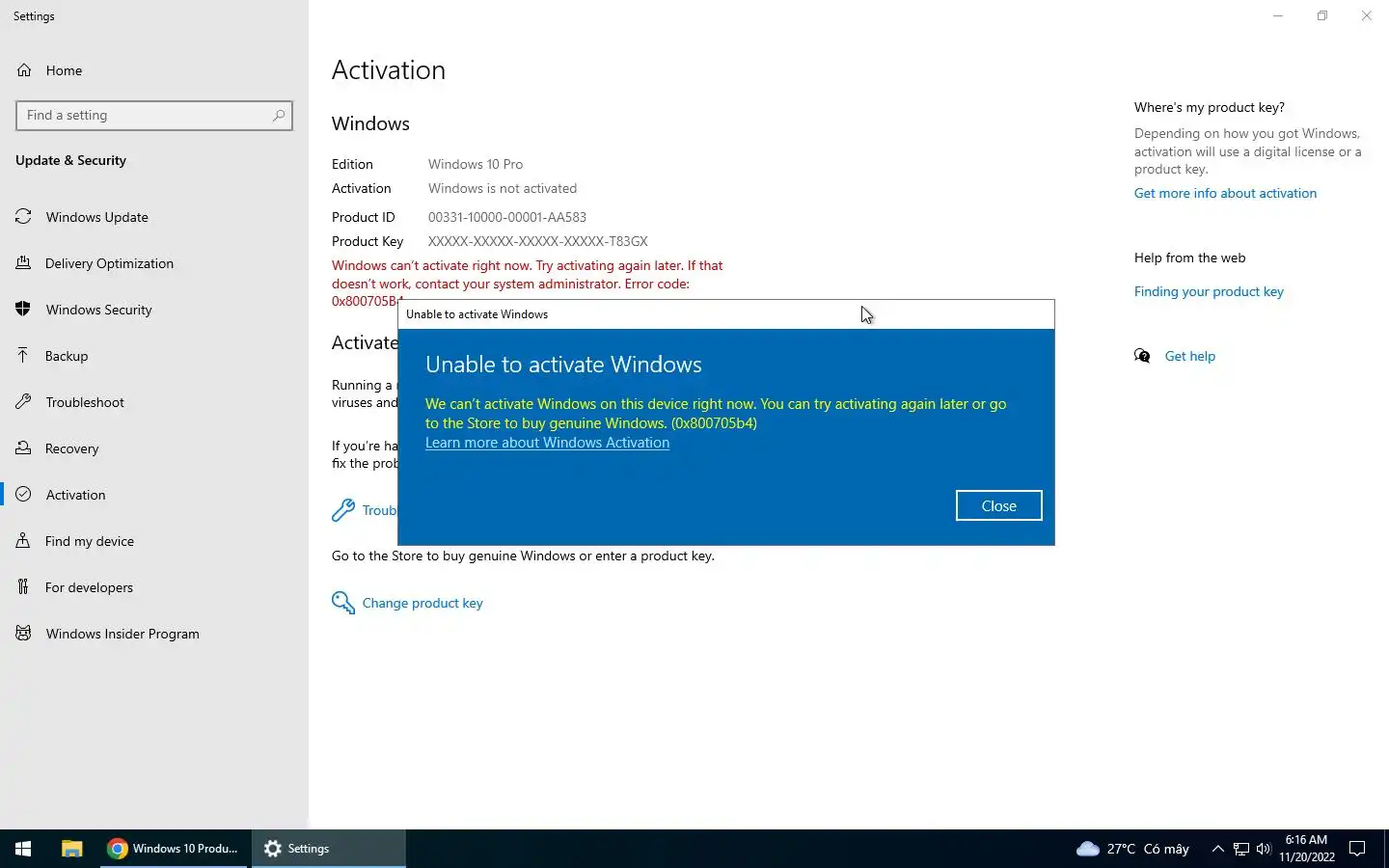Click the For developers icon

[x=24, y=587]
